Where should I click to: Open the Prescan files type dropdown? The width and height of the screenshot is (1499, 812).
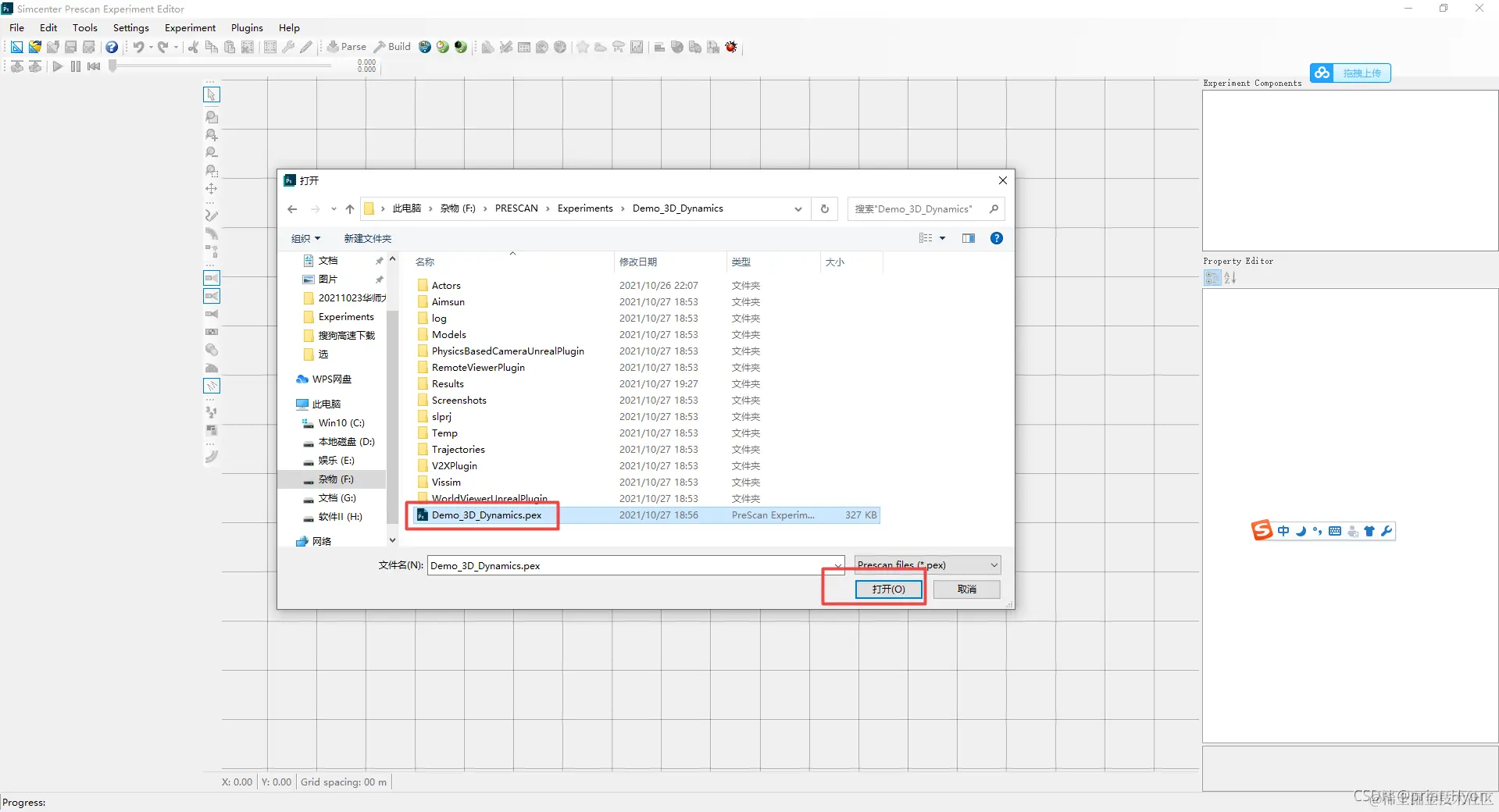tap(927, 564)
